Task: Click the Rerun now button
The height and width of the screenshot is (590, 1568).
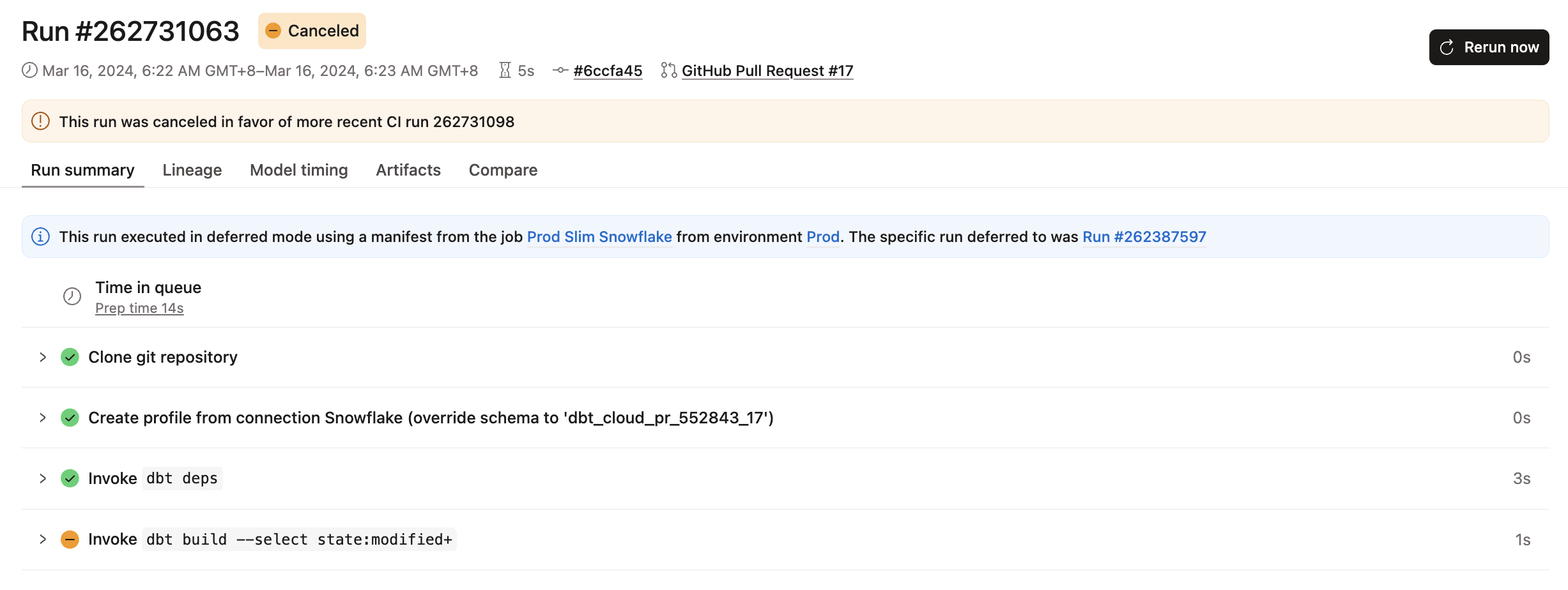Action: pyautogui.click(x=1489, y=47)
